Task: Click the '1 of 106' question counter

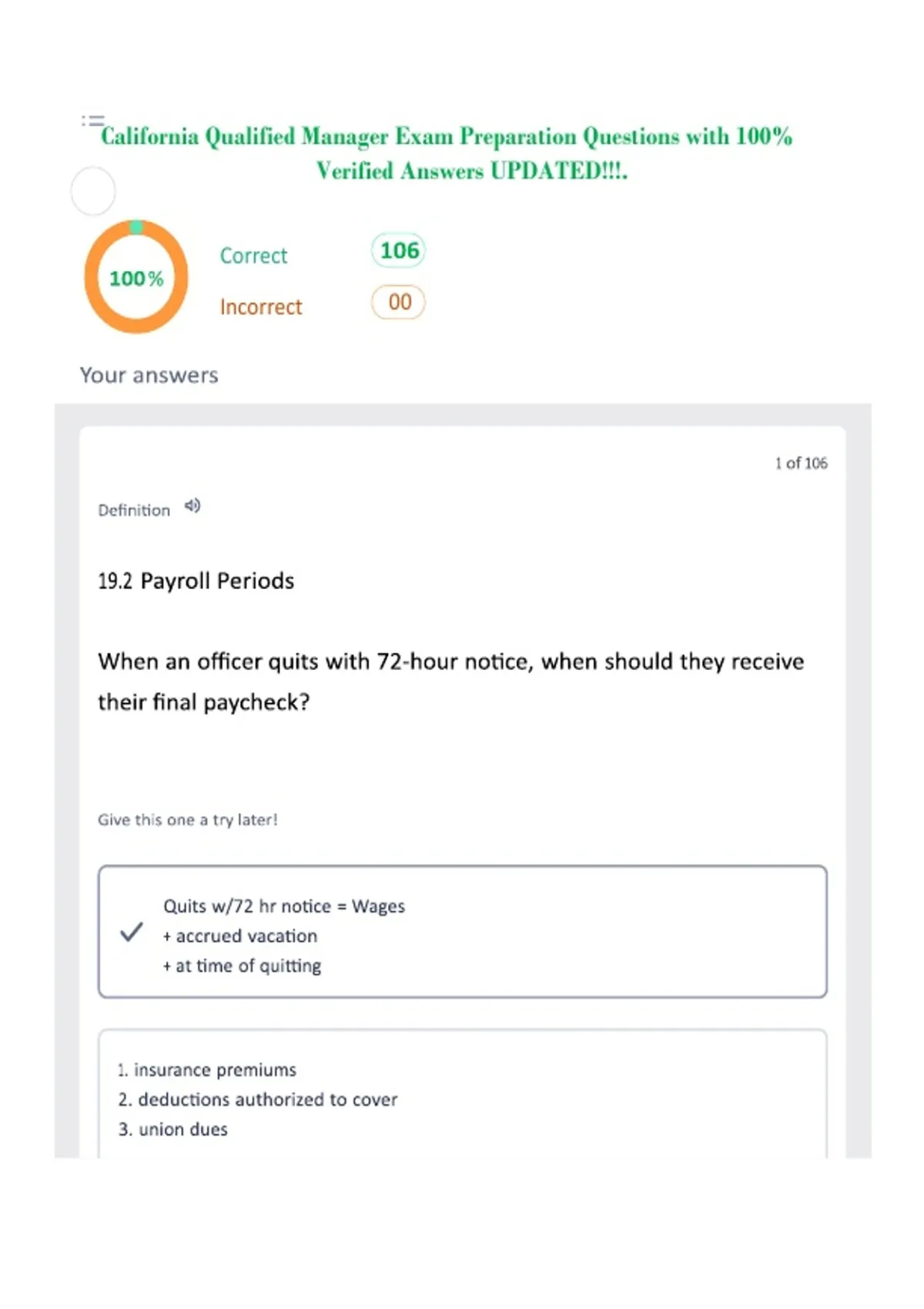Action: click(801, 463)
